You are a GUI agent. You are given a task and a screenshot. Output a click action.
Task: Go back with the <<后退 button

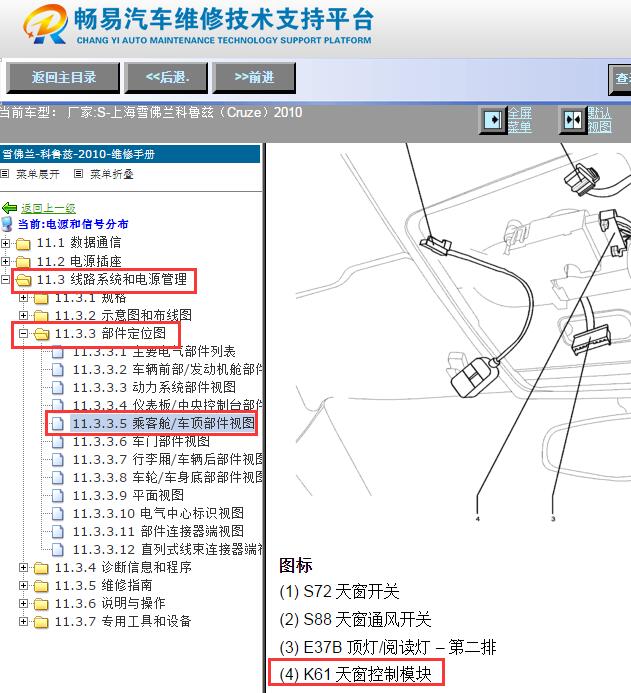click(167, 77)
